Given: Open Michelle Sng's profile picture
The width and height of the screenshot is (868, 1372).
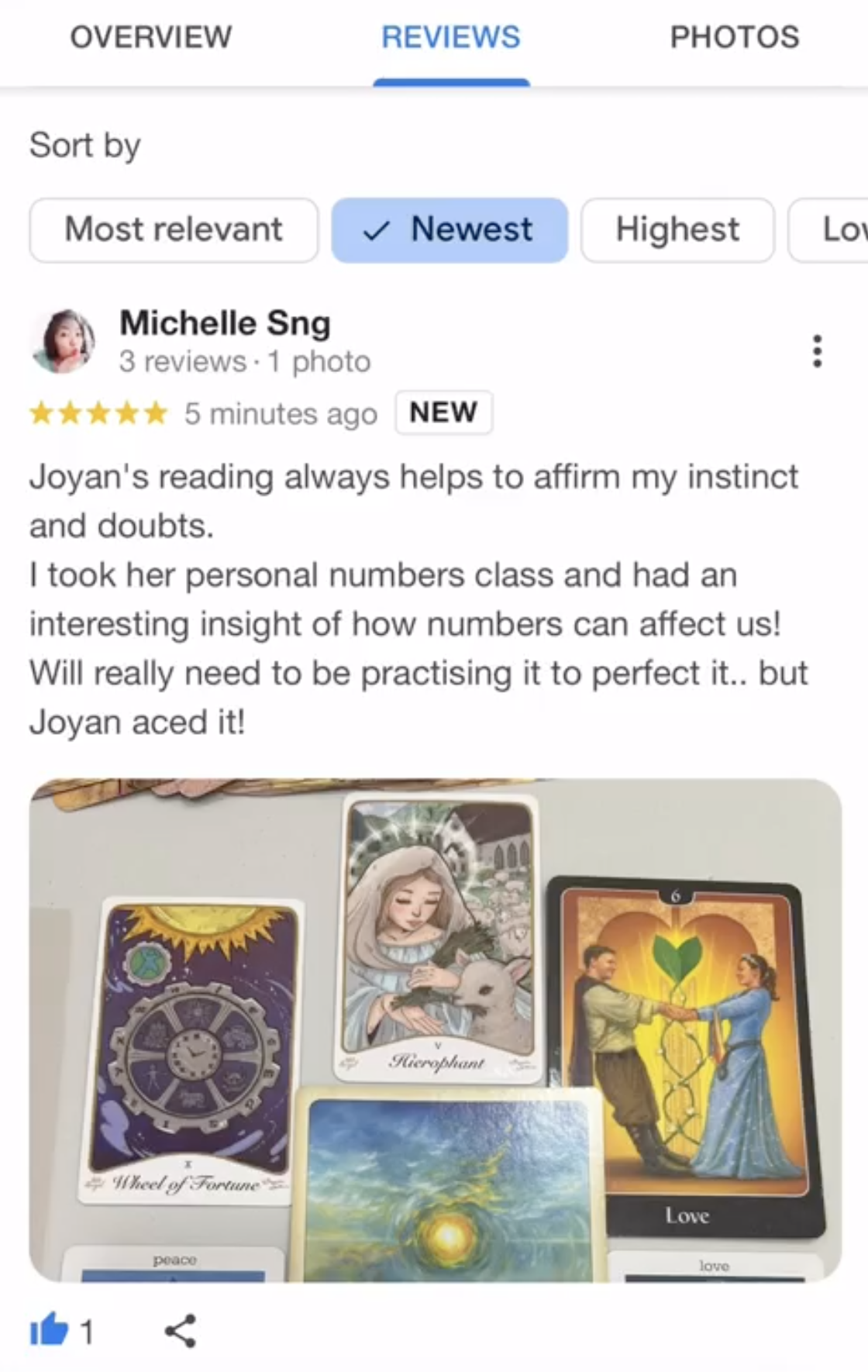Looking at the screenshot, I should click(63, 341).
